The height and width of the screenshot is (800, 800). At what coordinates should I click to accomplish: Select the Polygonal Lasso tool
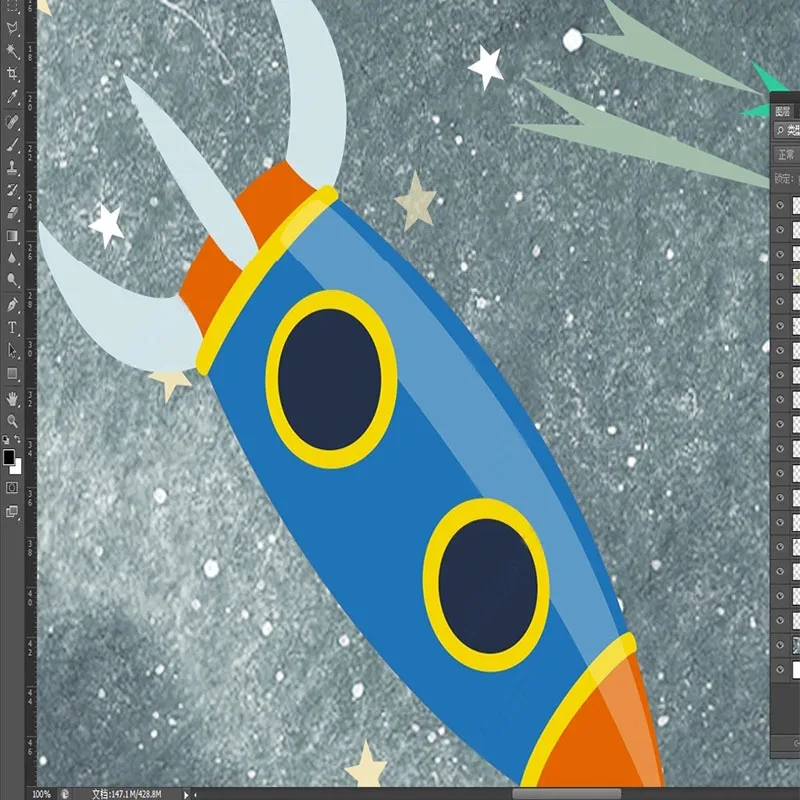[x=12, y=27]
